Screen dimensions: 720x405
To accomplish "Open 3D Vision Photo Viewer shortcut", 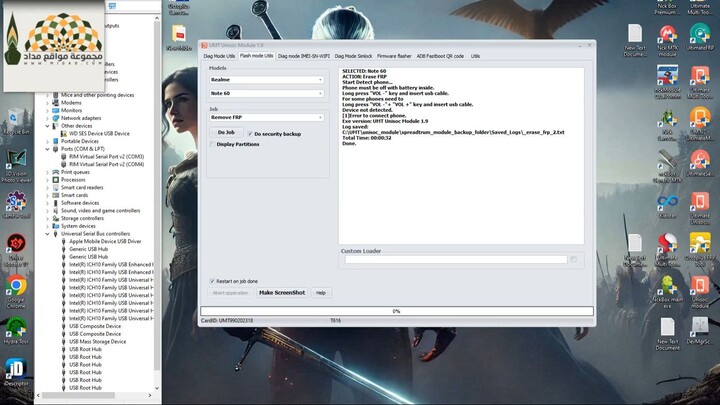I will point(16,165).
